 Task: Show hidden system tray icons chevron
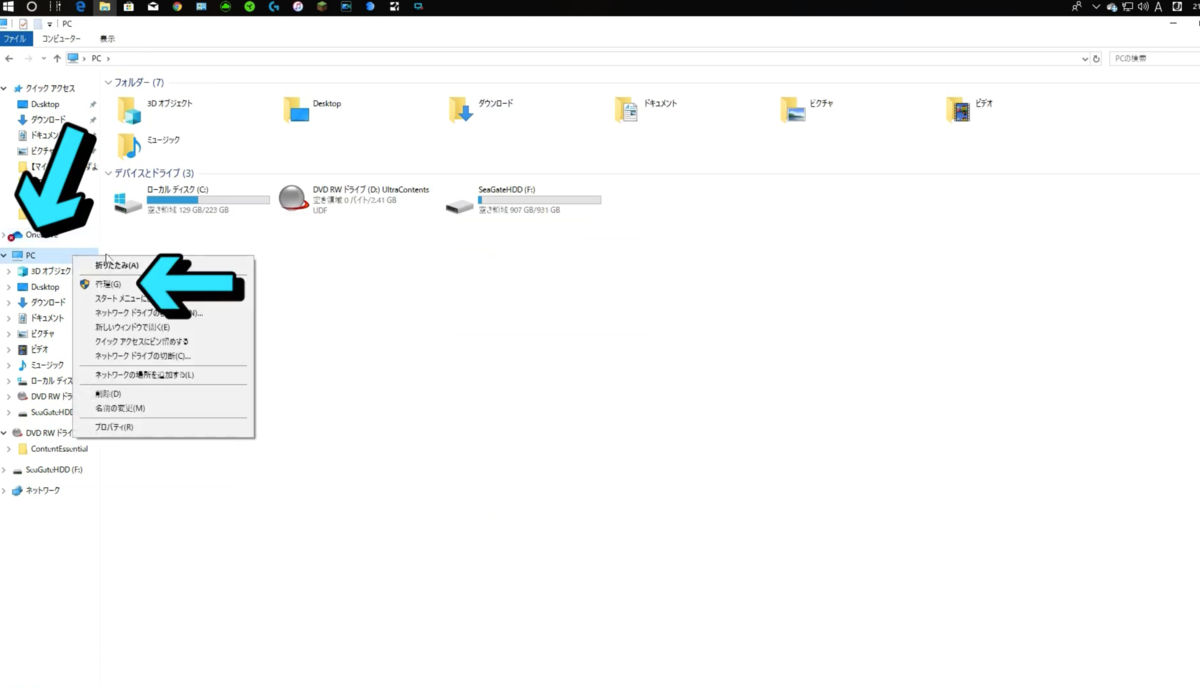click(1095, 6)
